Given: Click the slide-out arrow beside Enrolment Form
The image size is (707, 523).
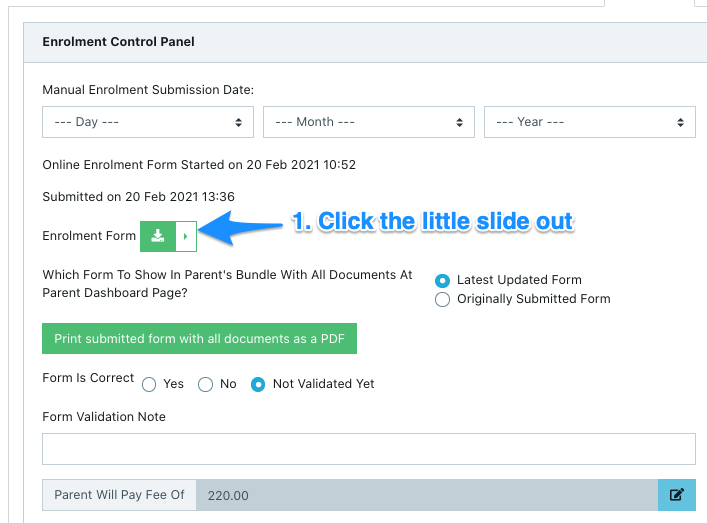Looking at the screenshot, I should click(x=185, y=236).
